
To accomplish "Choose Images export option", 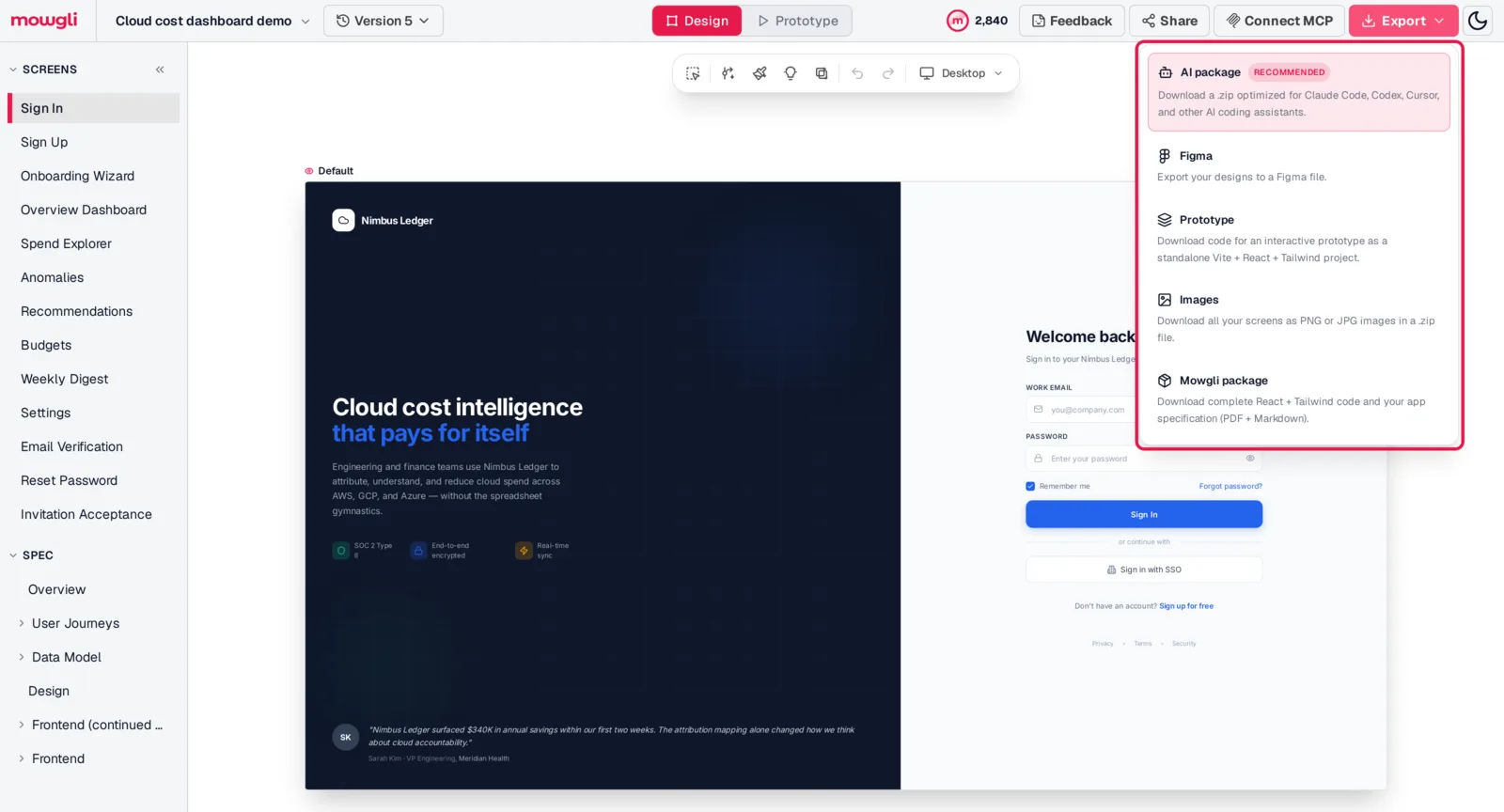I will pyautogui.click(x=1298, y=318).
